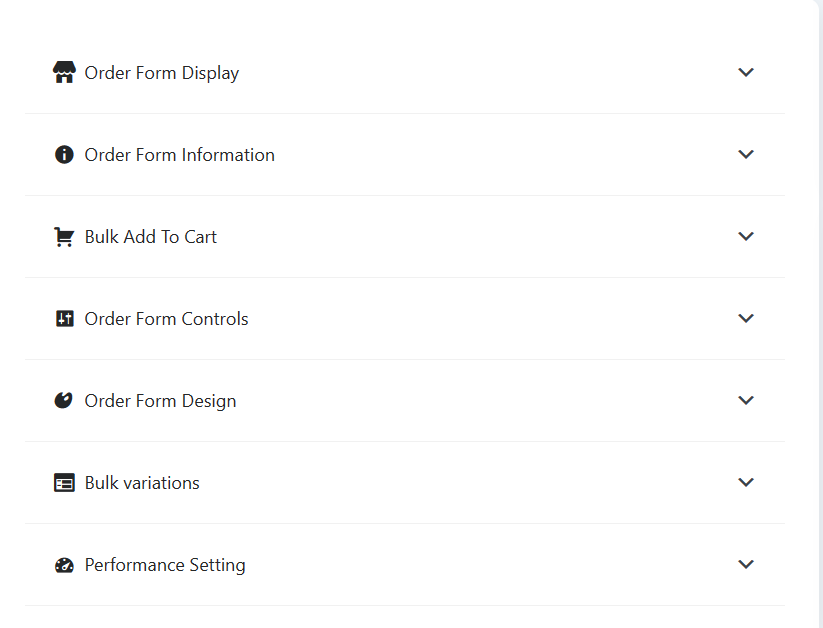Toggle the Order Form Design chevron arrow
This screenshot has width=823, height=628.
746,400
